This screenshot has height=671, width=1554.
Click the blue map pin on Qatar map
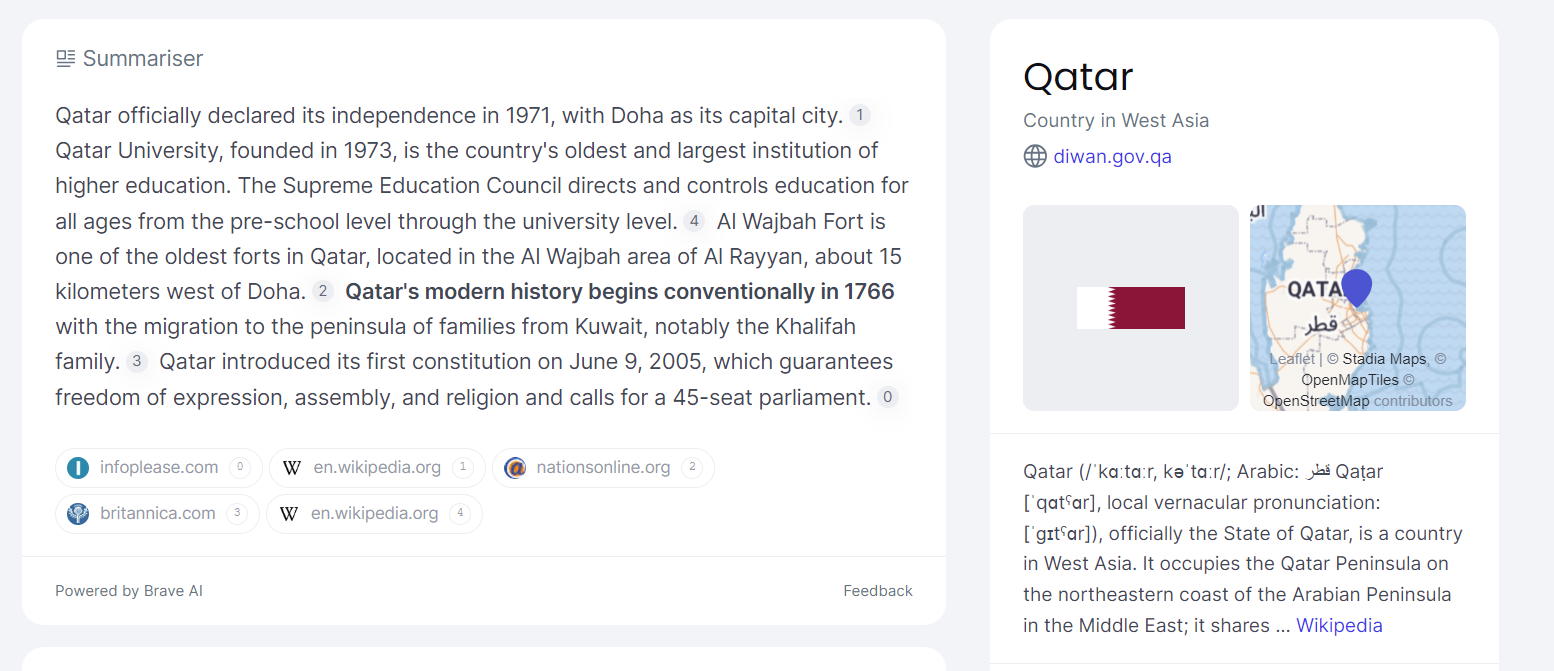[x=1356, y=288]
